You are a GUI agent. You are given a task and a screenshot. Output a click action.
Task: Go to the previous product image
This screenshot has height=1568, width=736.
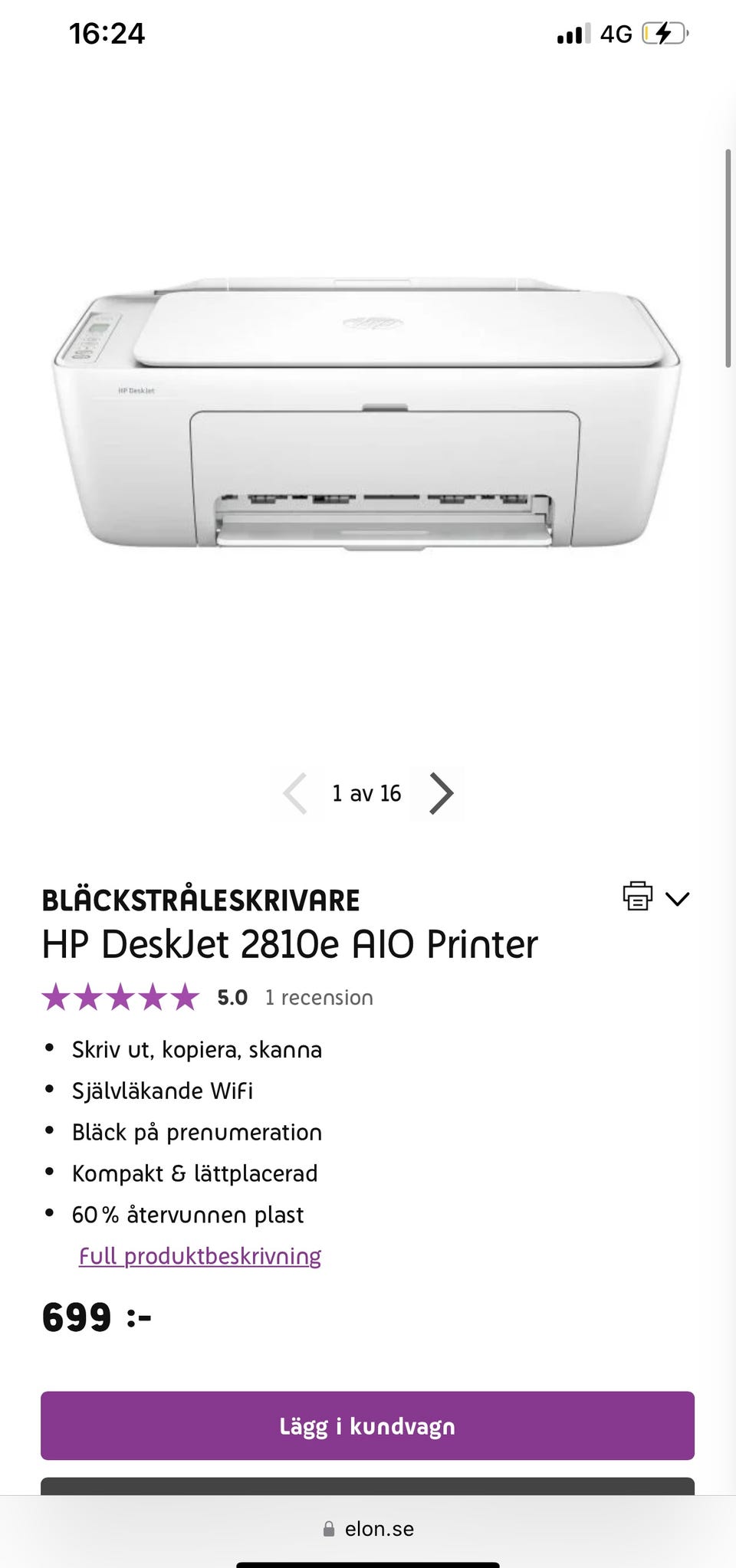pos(296,793)
